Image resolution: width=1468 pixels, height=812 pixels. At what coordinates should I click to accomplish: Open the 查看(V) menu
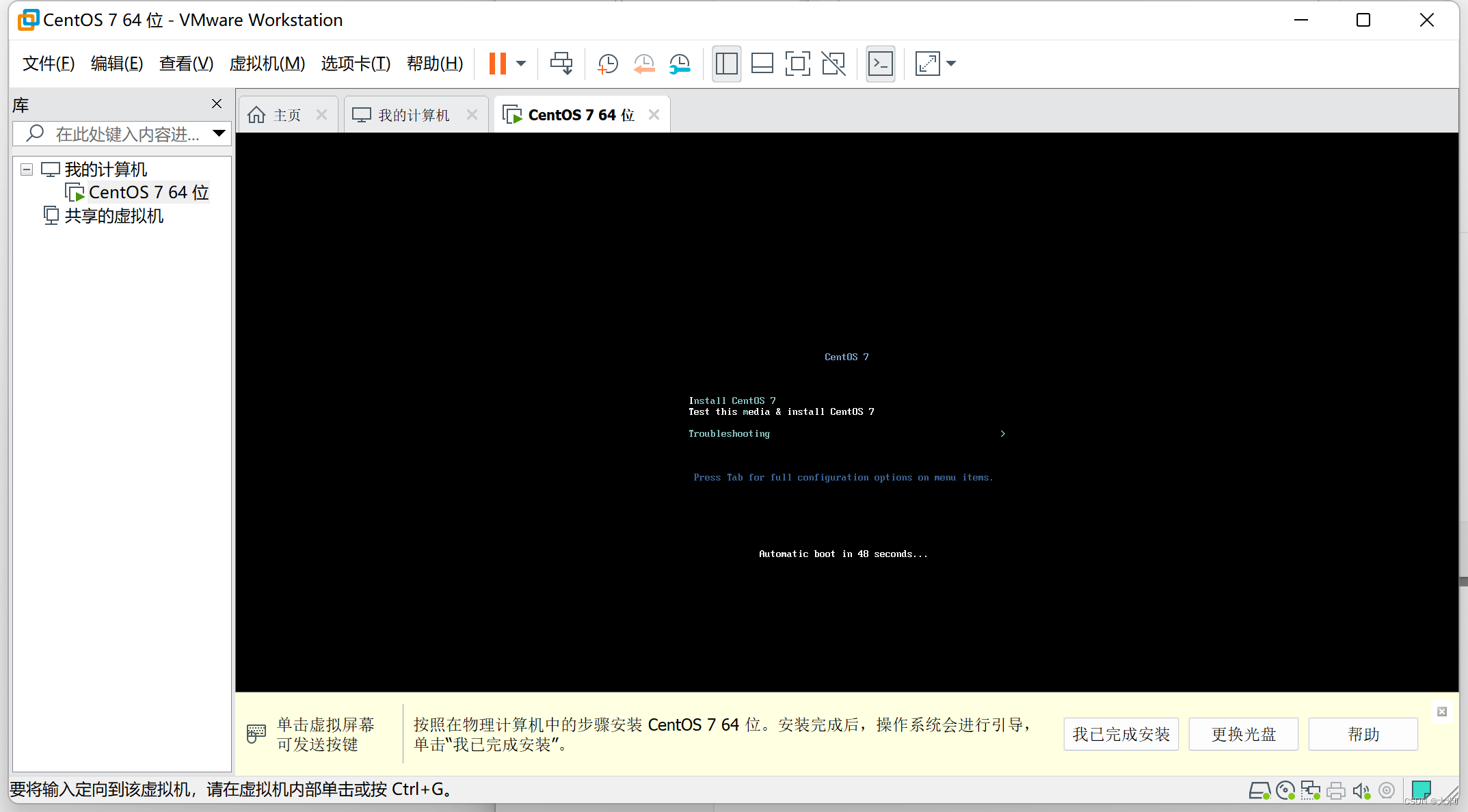186,64
